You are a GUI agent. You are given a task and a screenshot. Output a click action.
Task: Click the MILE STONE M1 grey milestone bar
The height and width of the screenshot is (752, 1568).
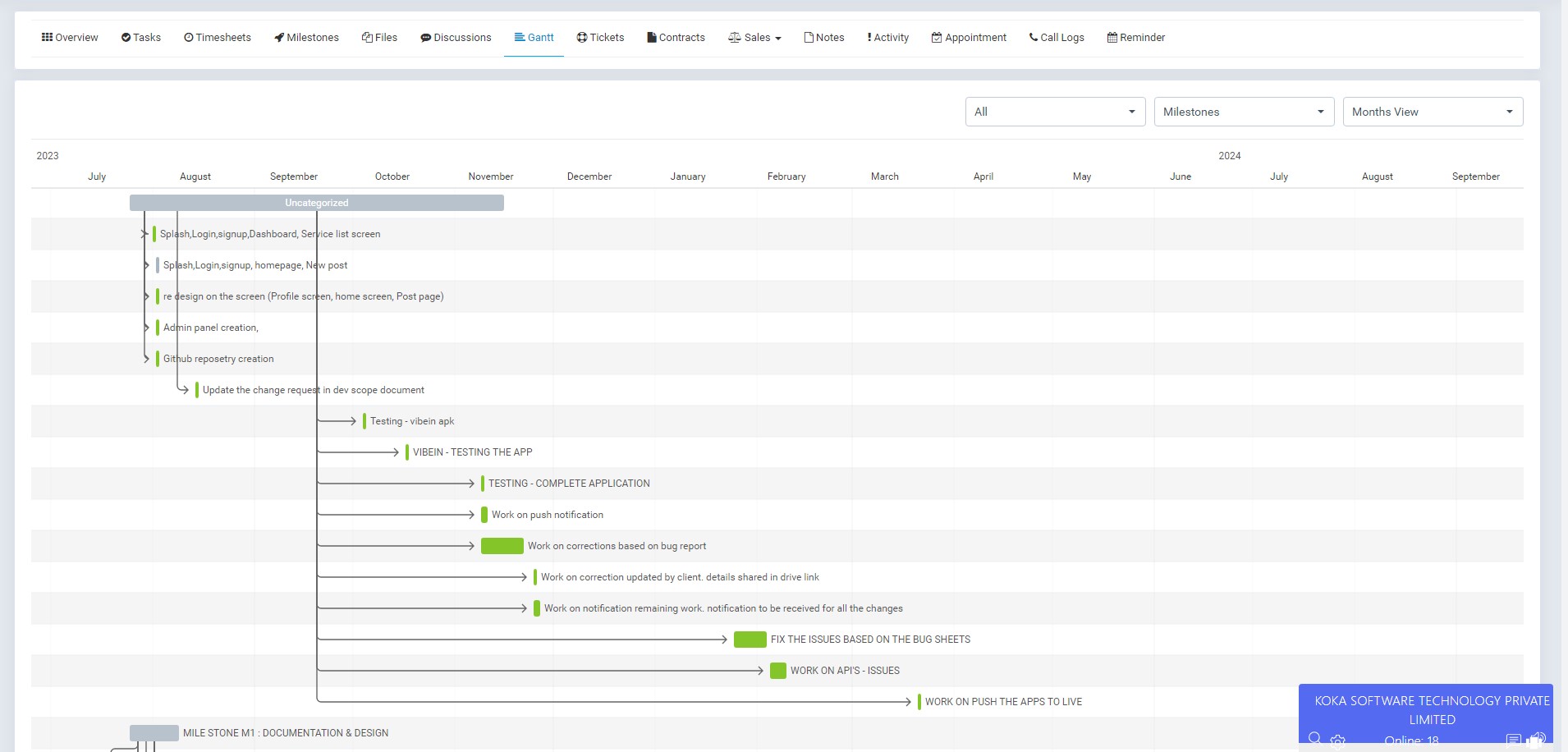[154, 733]
